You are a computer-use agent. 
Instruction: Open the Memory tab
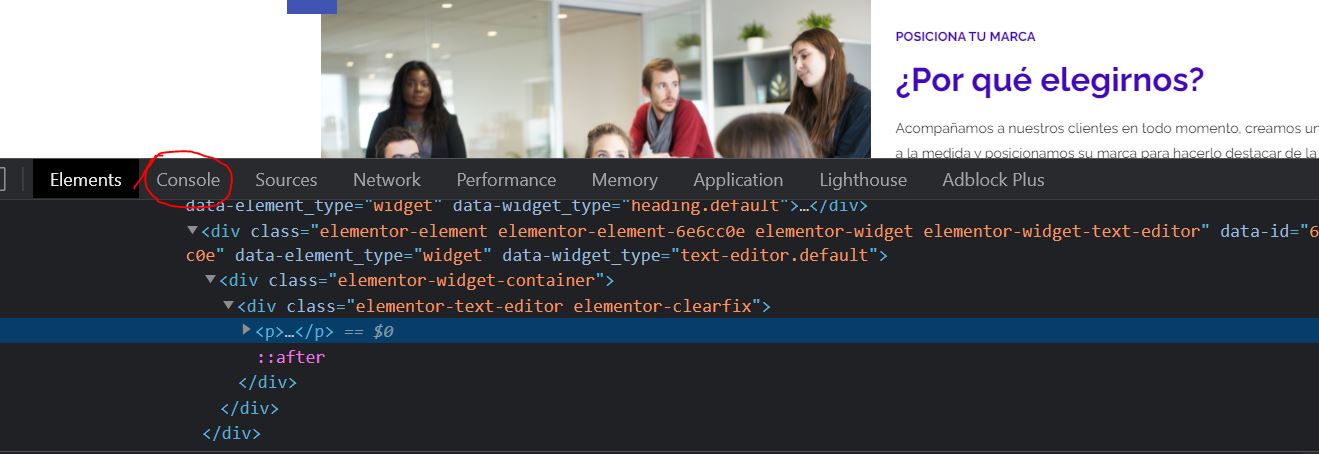coord(625,180)
